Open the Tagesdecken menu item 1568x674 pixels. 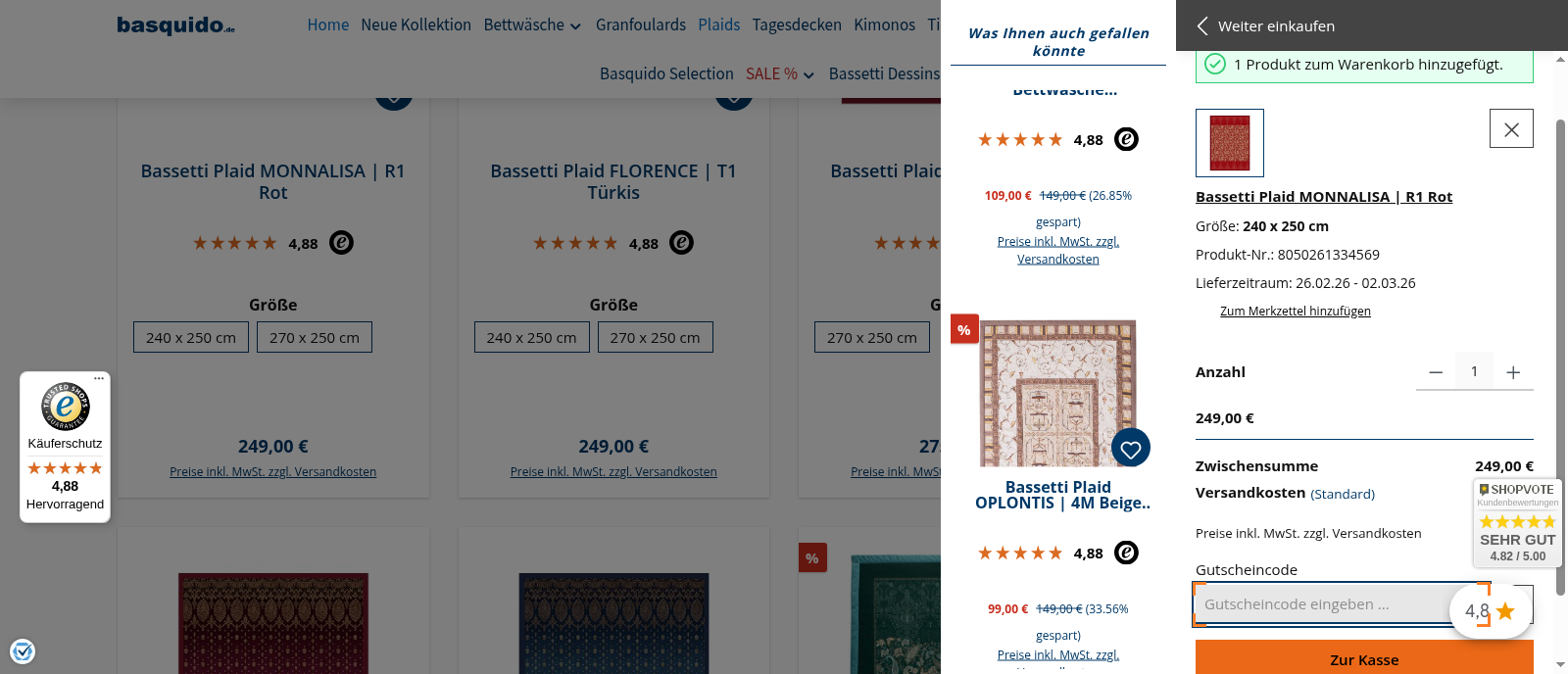pyautogui.click(x=797, y=25)
